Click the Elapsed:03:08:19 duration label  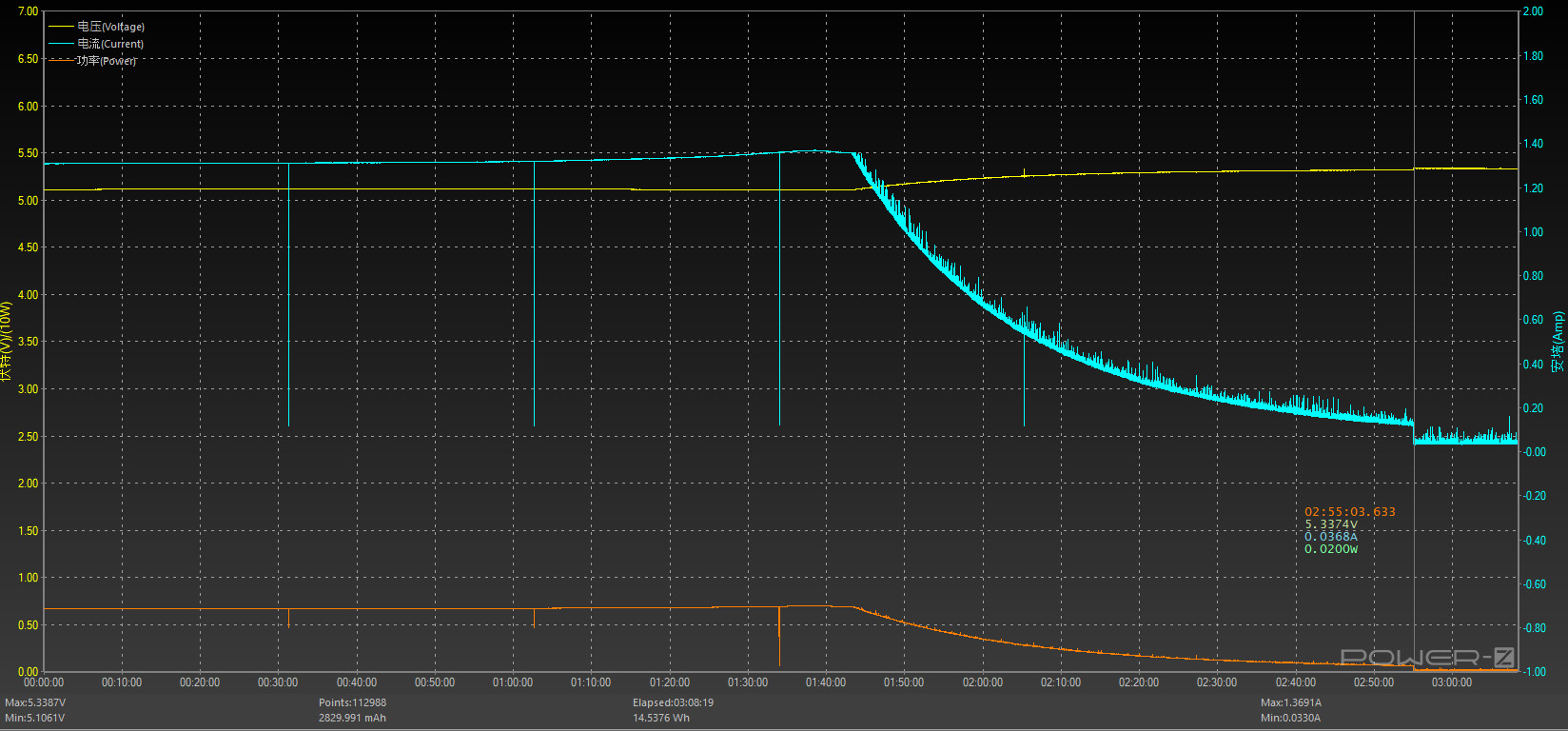click(673, 702)
